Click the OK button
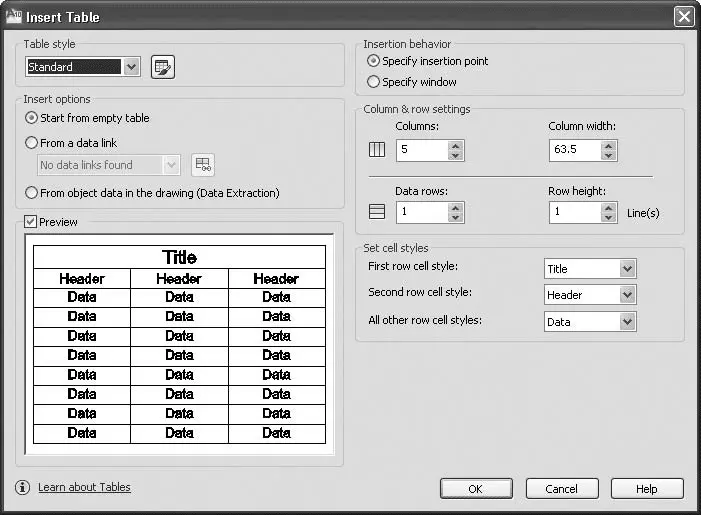The width and height of the screenshot is (701, 515). click(476, 489)
